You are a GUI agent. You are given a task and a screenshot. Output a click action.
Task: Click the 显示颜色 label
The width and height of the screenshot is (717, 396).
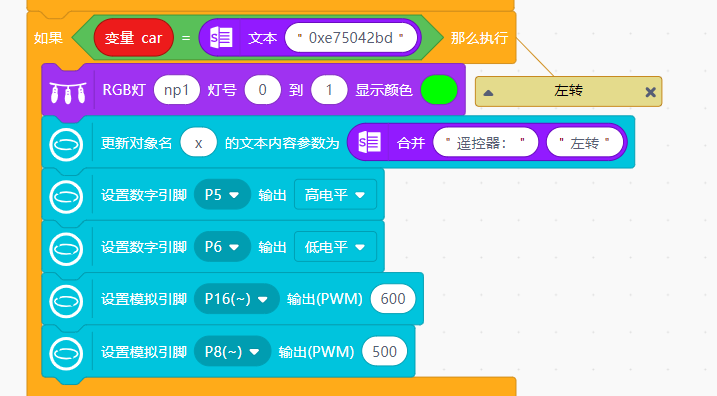pyautogui.click(x=384, y=90)
